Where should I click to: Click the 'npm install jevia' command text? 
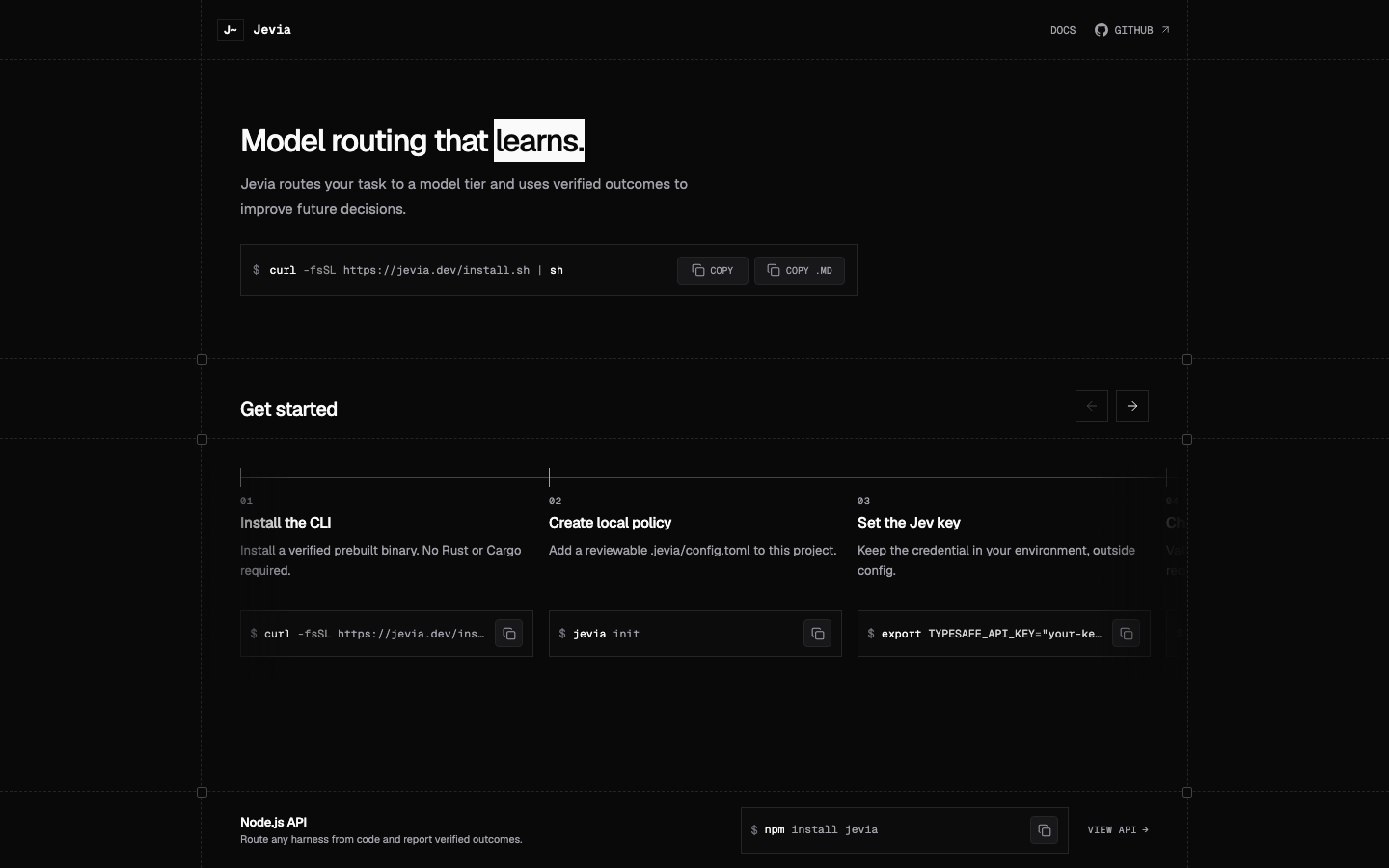click(821, 829)
